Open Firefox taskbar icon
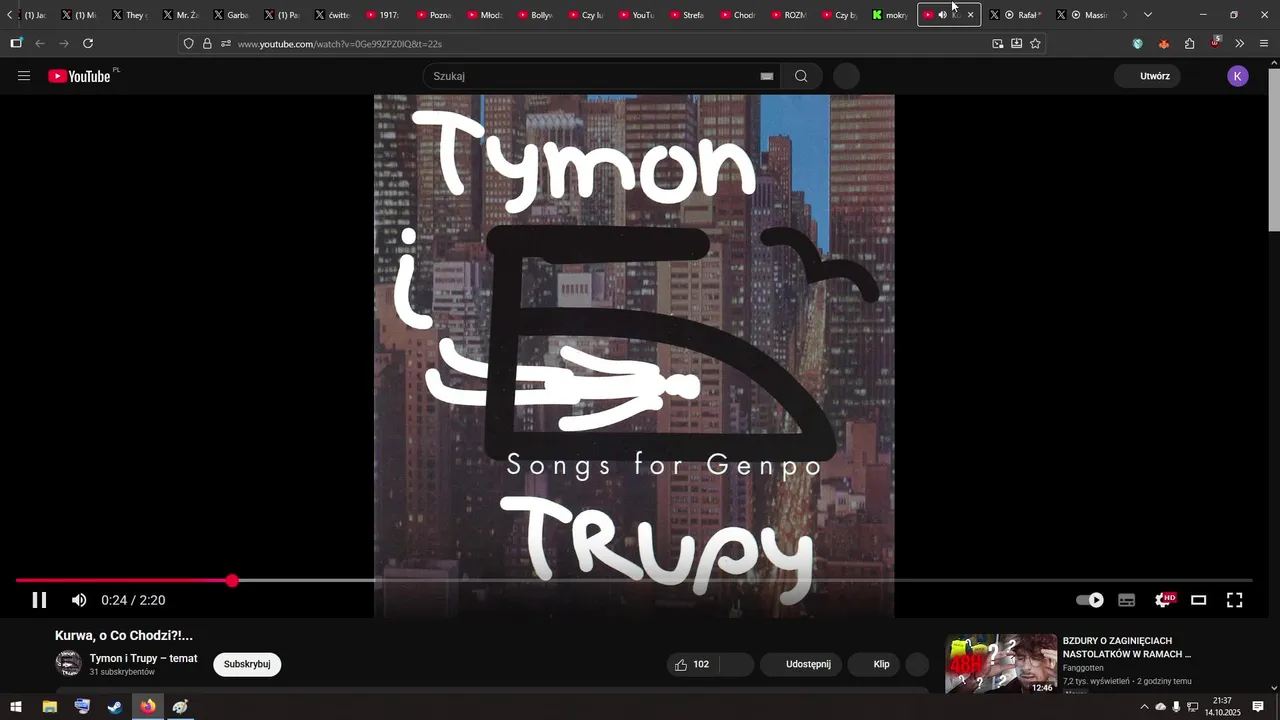The height and width of the screenshot is (720, 1280). tap(148, 707)
